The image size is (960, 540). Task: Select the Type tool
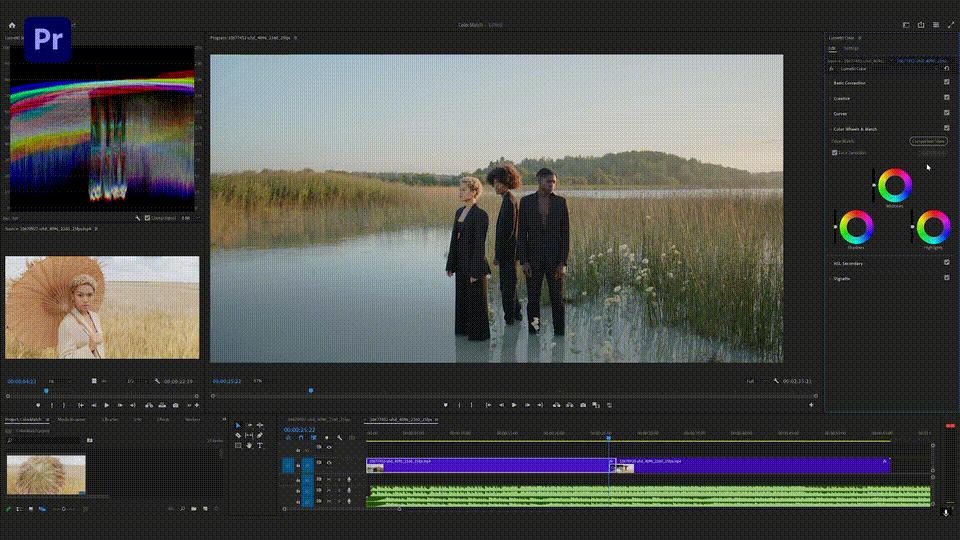(x=260, y=445)
